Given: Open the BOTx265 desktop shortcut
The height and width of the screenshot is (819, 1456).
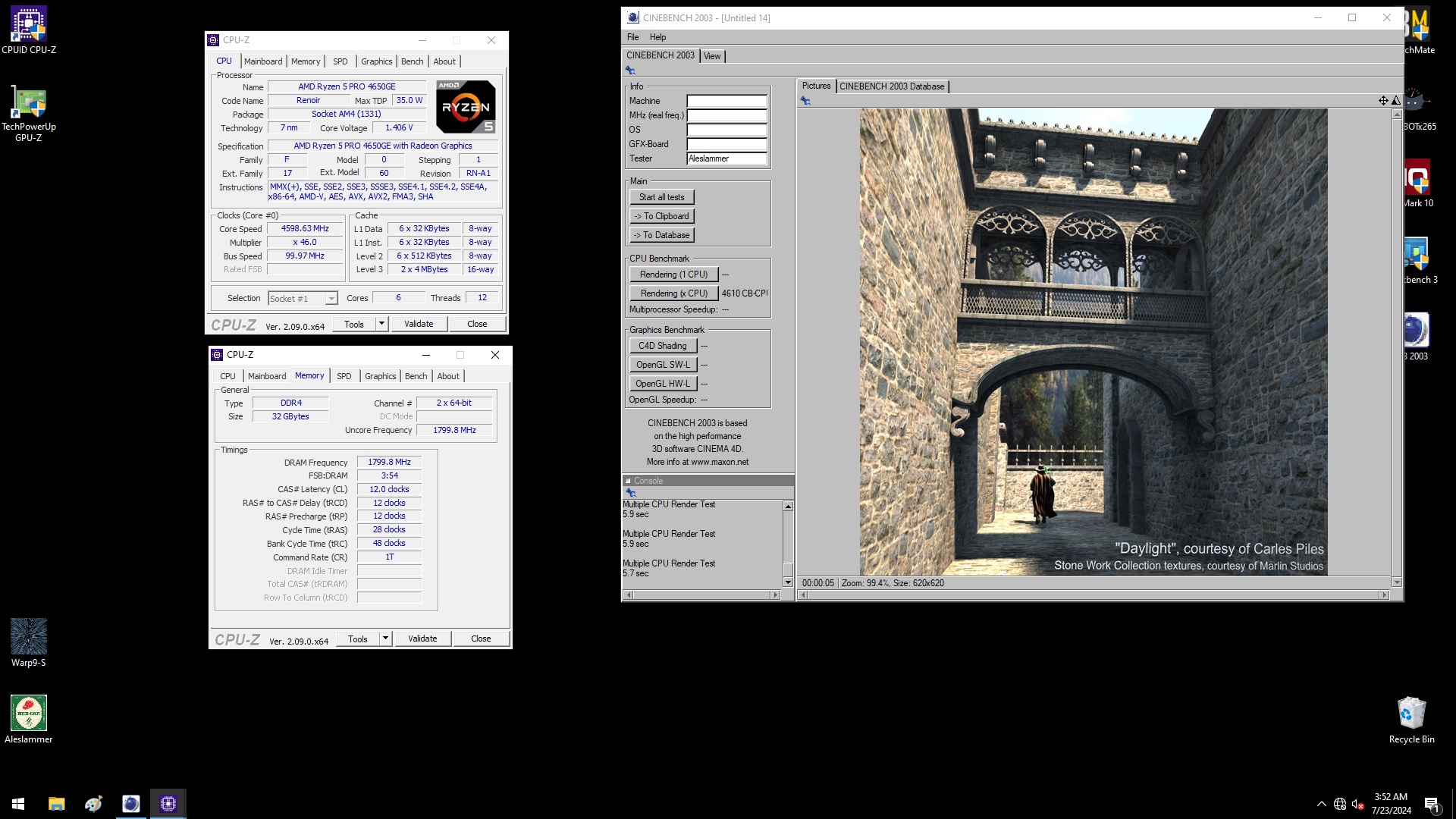Looking at the screenshot, I should [1418, 107].
